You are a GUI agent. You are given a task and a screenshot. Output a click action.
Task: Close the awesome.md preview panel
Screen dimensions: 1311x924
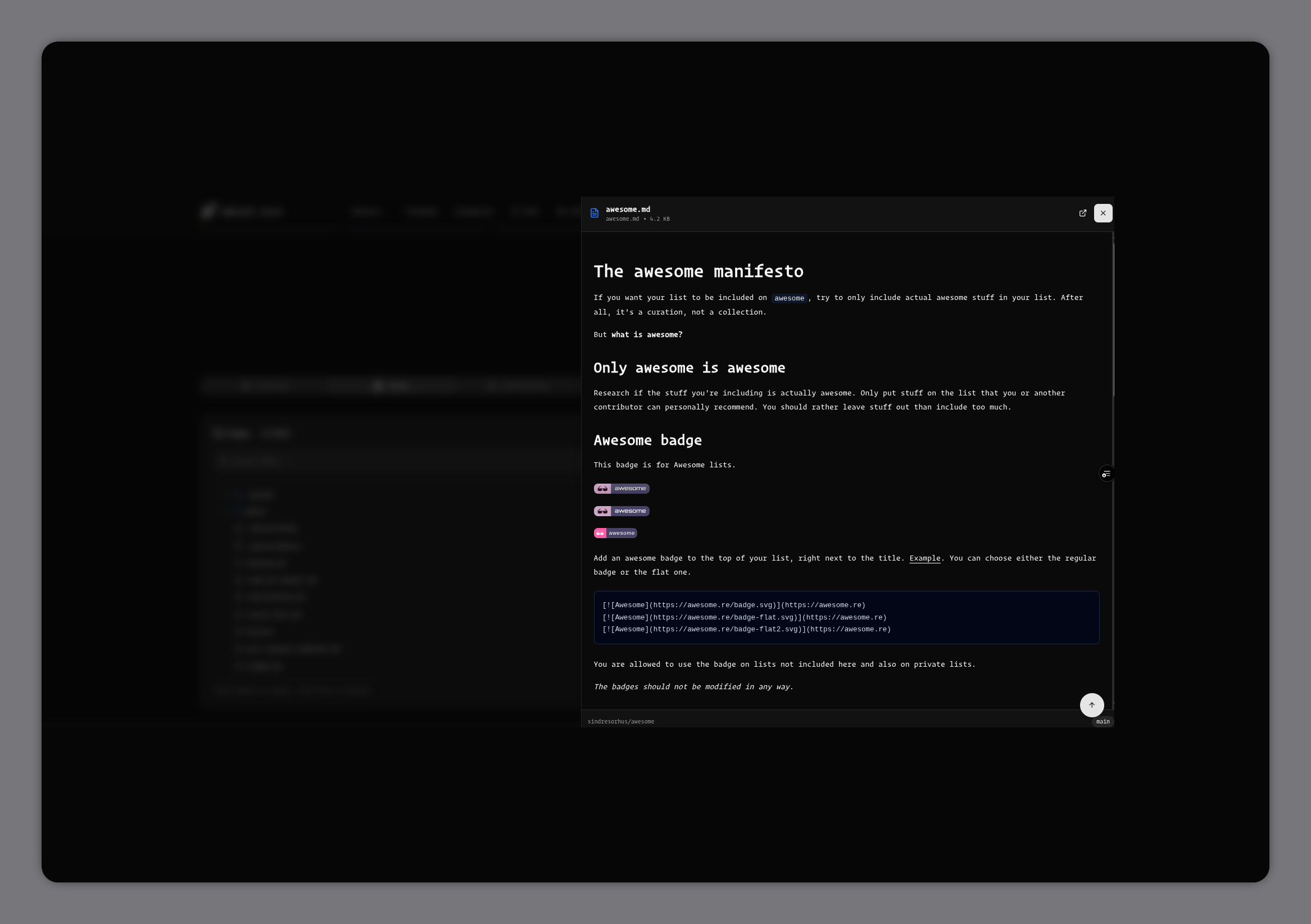pos(1103,213)
